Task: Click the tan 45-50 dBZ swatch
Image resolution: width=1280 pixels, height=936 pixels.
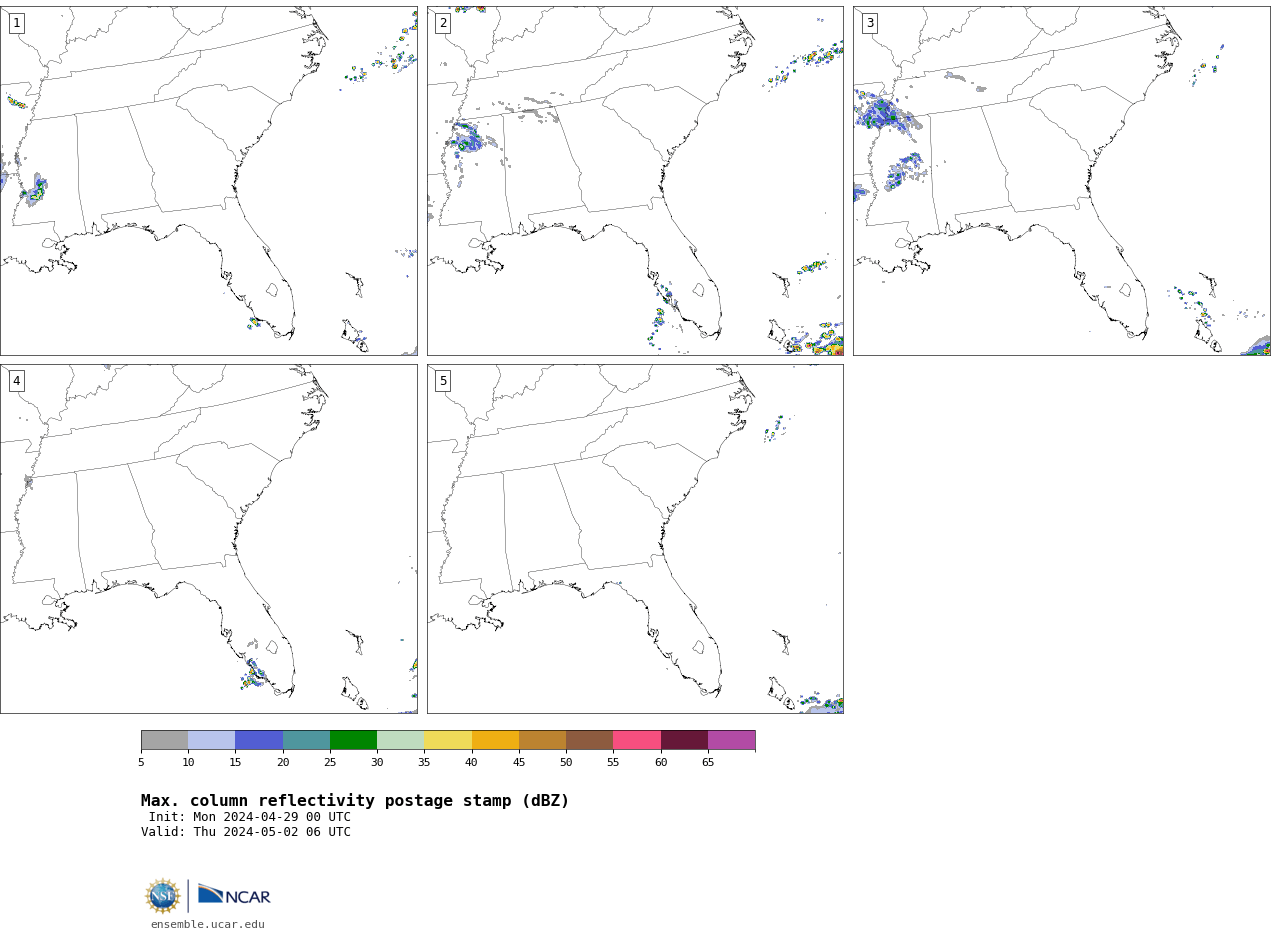Action: click(x=542, y=740)
